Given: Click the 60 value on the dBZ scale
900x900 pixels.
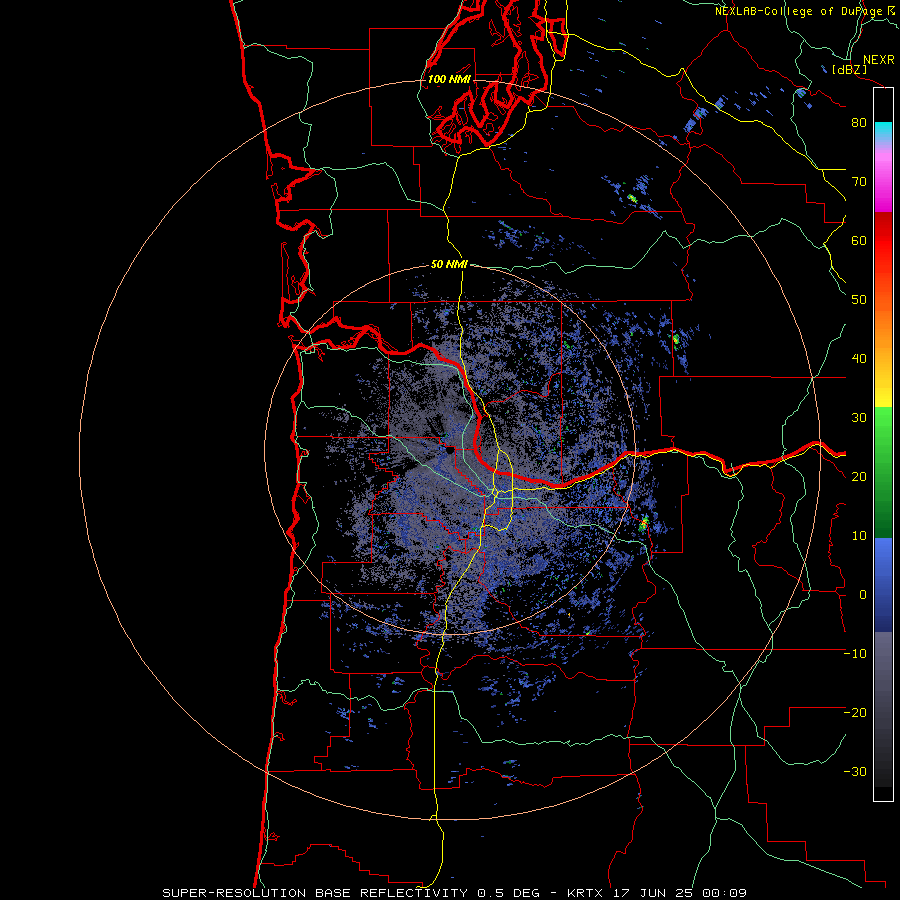Looking at the screenshot, I should pos(859,240).
